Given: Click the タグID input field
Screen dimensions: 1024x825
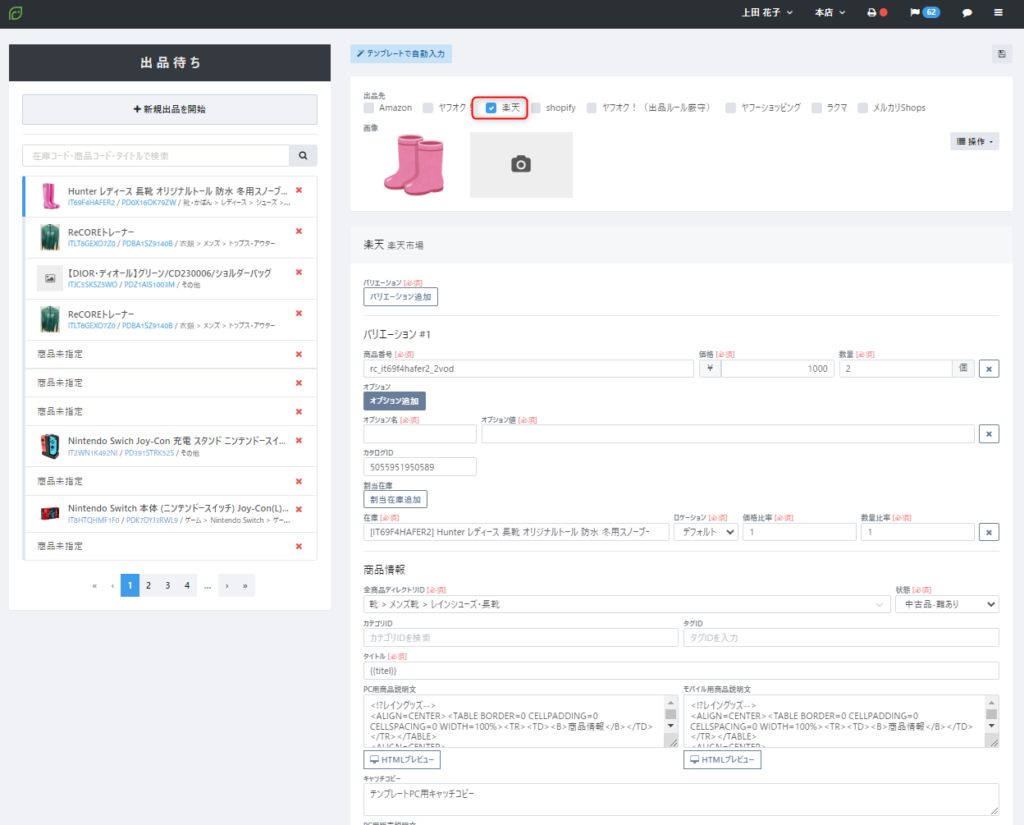Looking at the screenshot, I should pos(841,638).
